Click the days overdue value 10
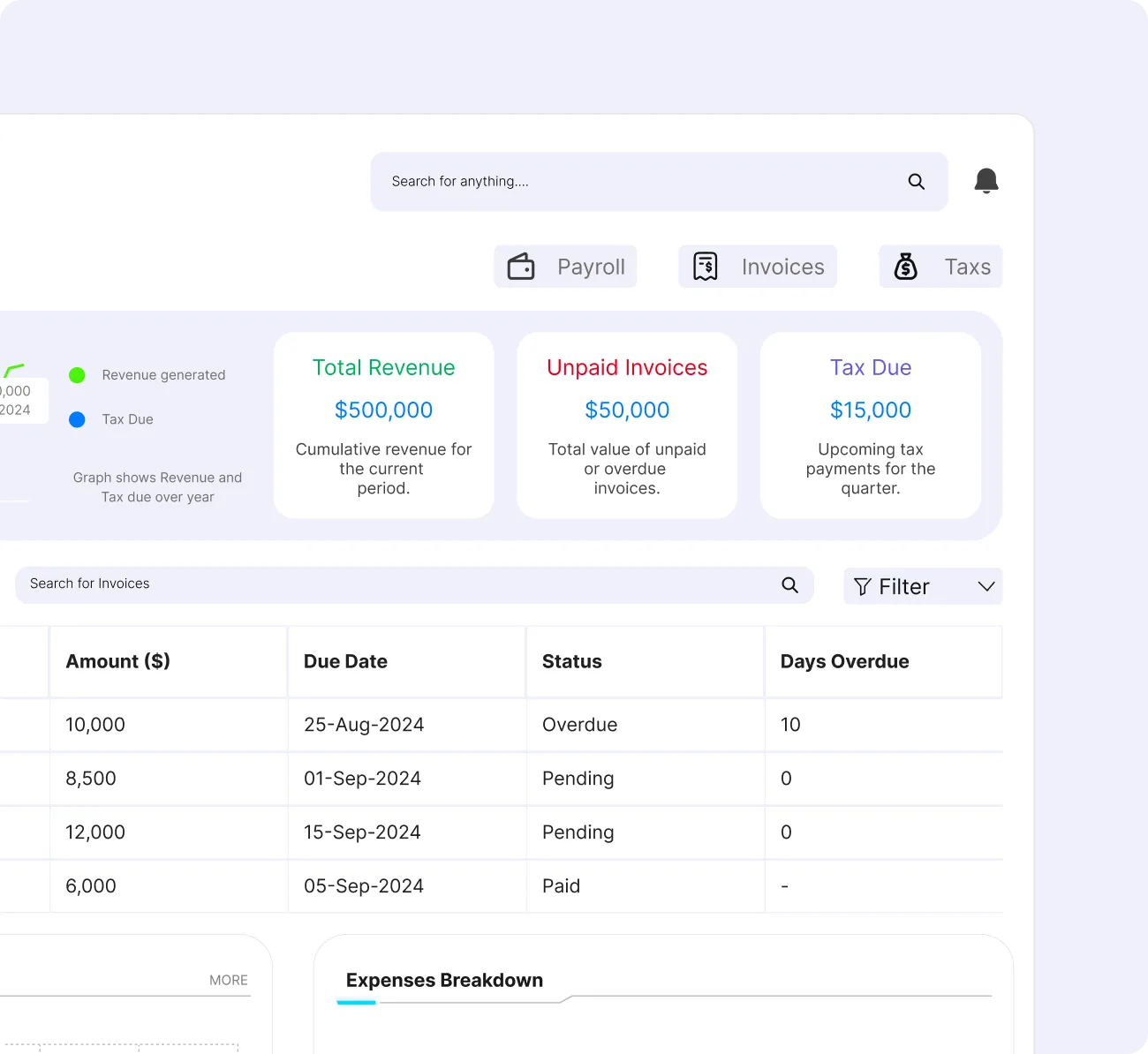The image size is (1148, 1054). (x=790, y=725)
